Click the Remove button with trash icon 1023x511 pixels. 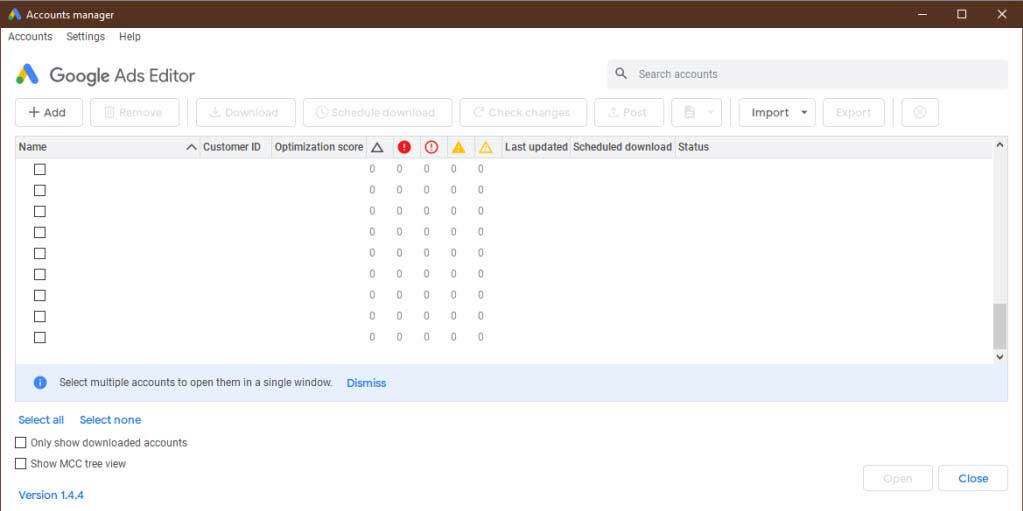134,112
